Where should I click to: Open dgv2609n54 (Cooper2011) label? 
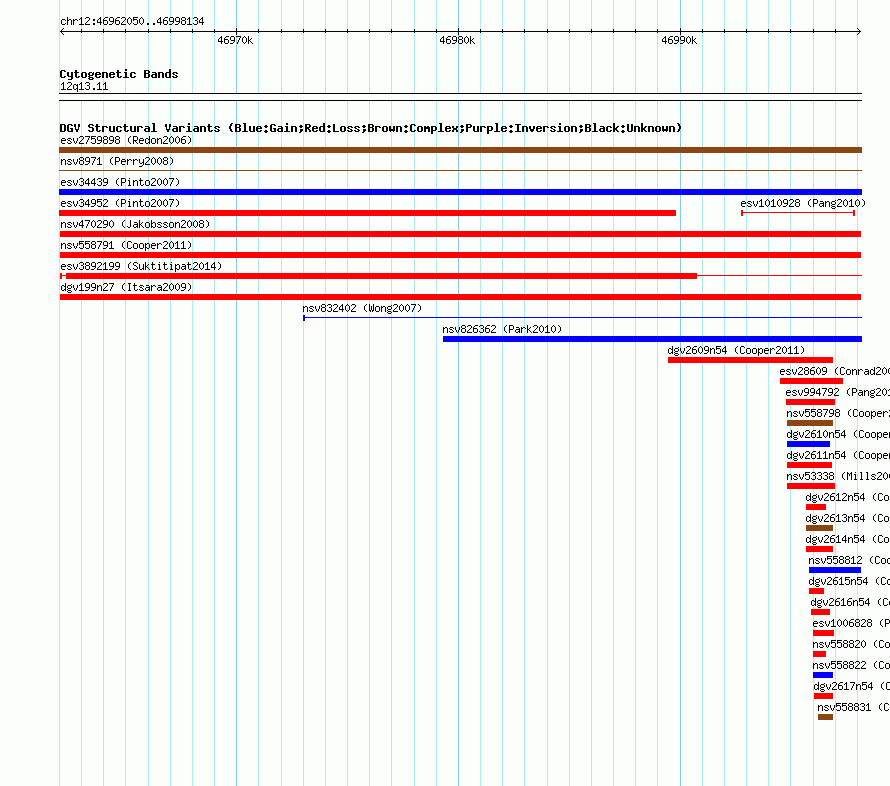point(736,350)
